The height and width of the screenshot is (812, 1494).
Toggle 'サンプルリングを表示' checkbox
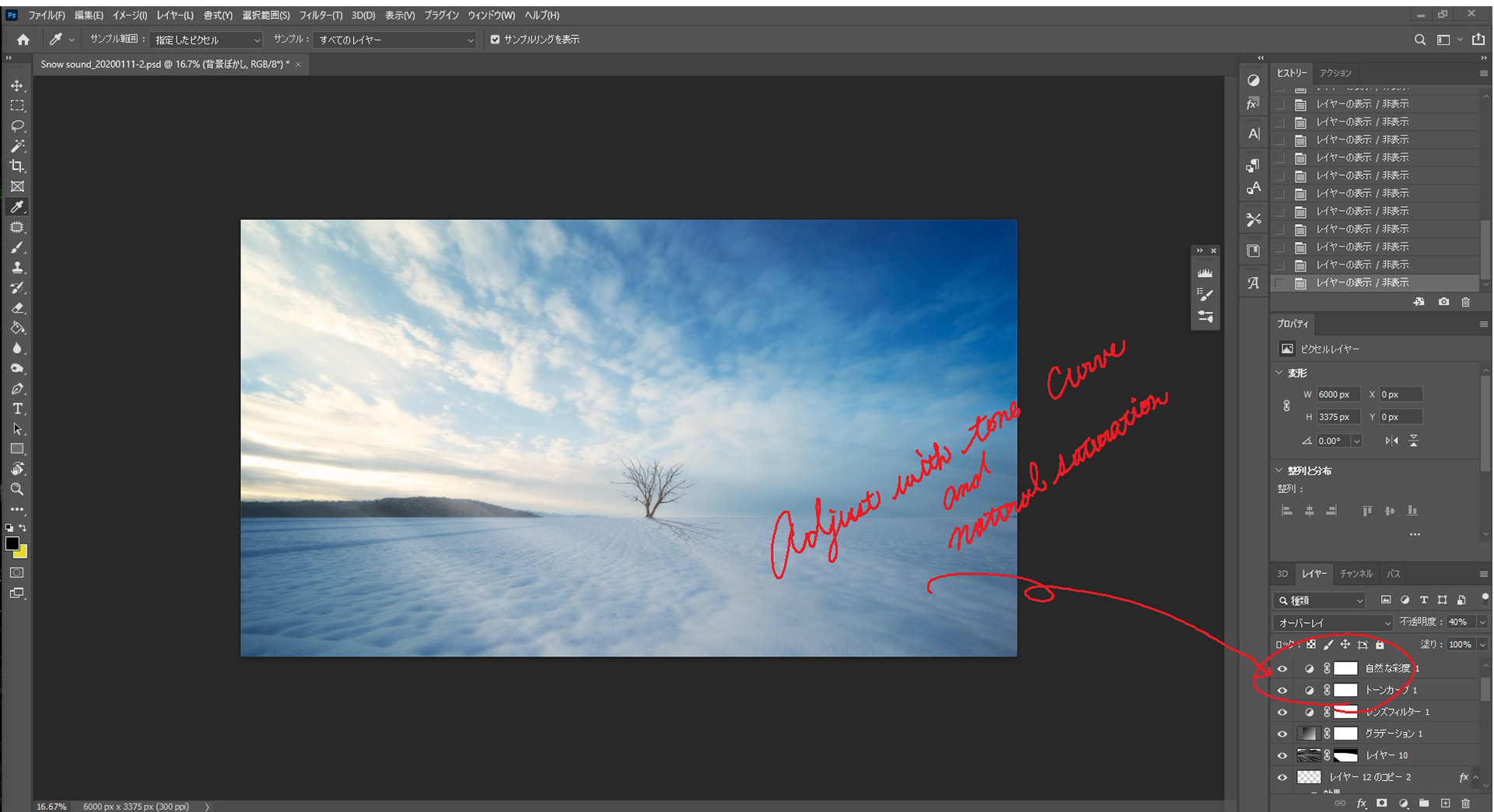[x=495, y=40]
